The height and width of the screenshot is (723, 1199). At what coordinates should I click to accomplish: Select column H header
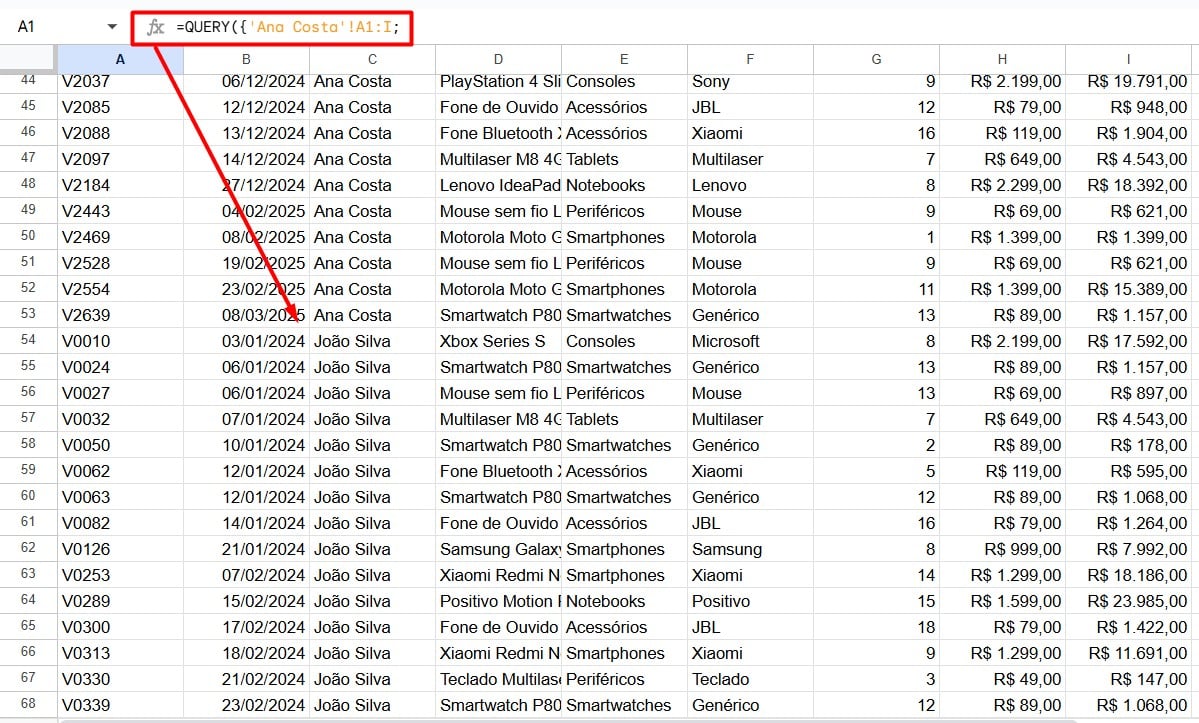pyautogui.click(x=1002, y=59)
